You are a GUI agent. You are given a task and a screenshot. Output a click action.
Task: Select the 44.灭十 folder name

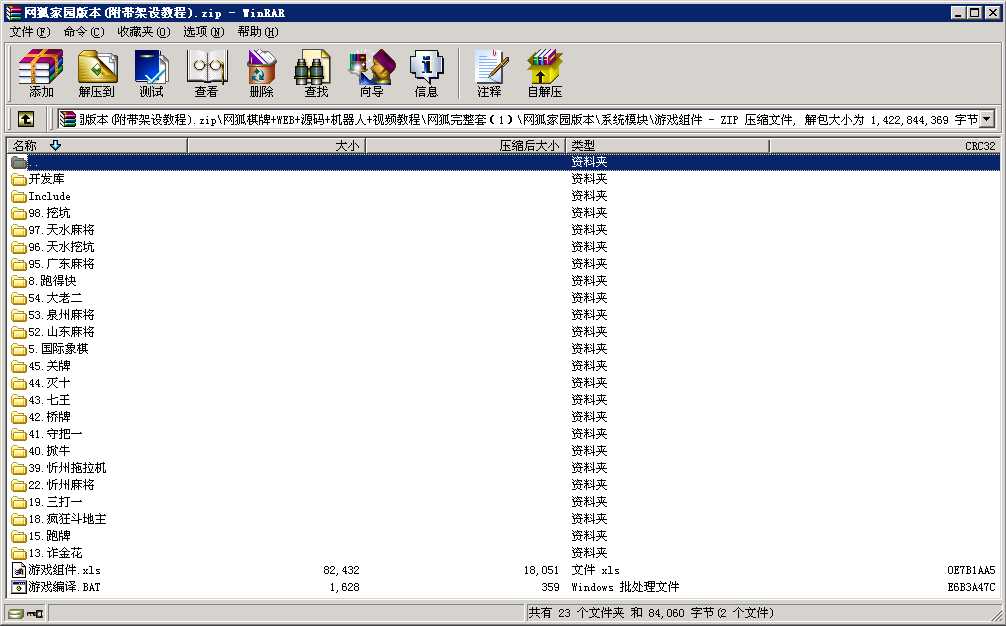(x=49, y=383)
